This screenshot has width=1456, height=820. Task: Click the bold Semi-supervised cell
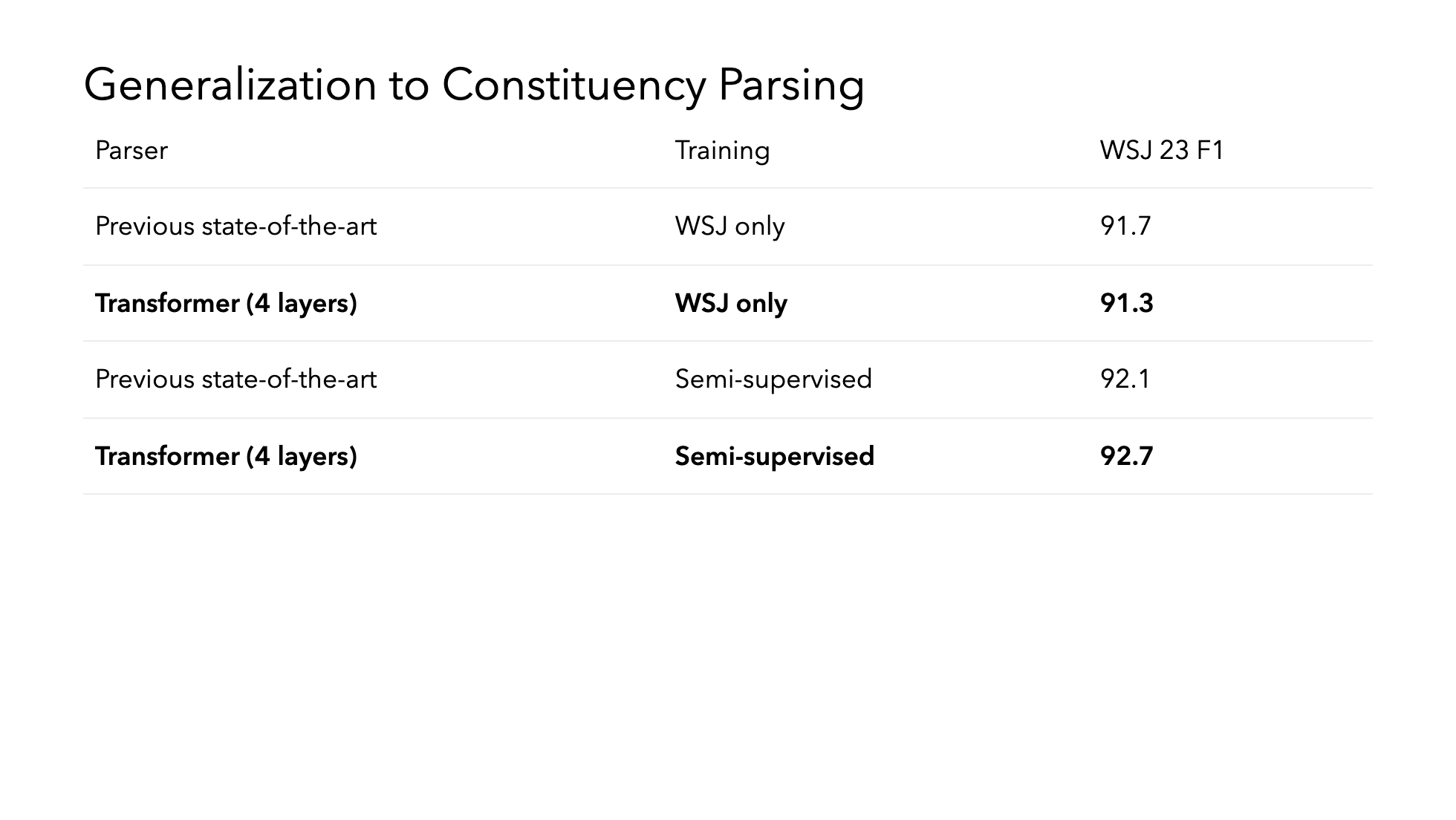pos(774,456)
